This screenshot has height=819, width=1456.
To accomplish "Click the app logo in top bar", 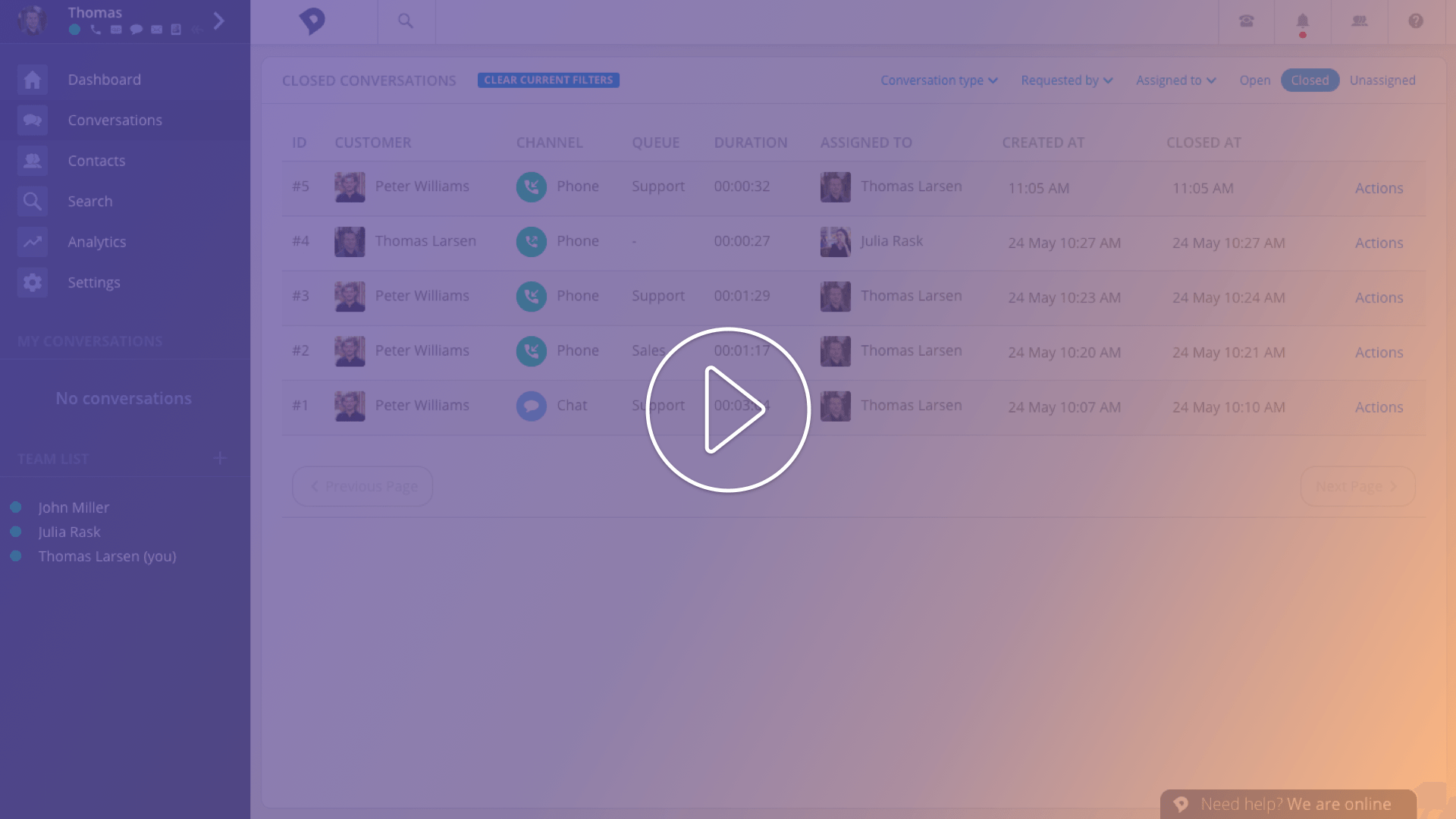I will click(312, 21).
